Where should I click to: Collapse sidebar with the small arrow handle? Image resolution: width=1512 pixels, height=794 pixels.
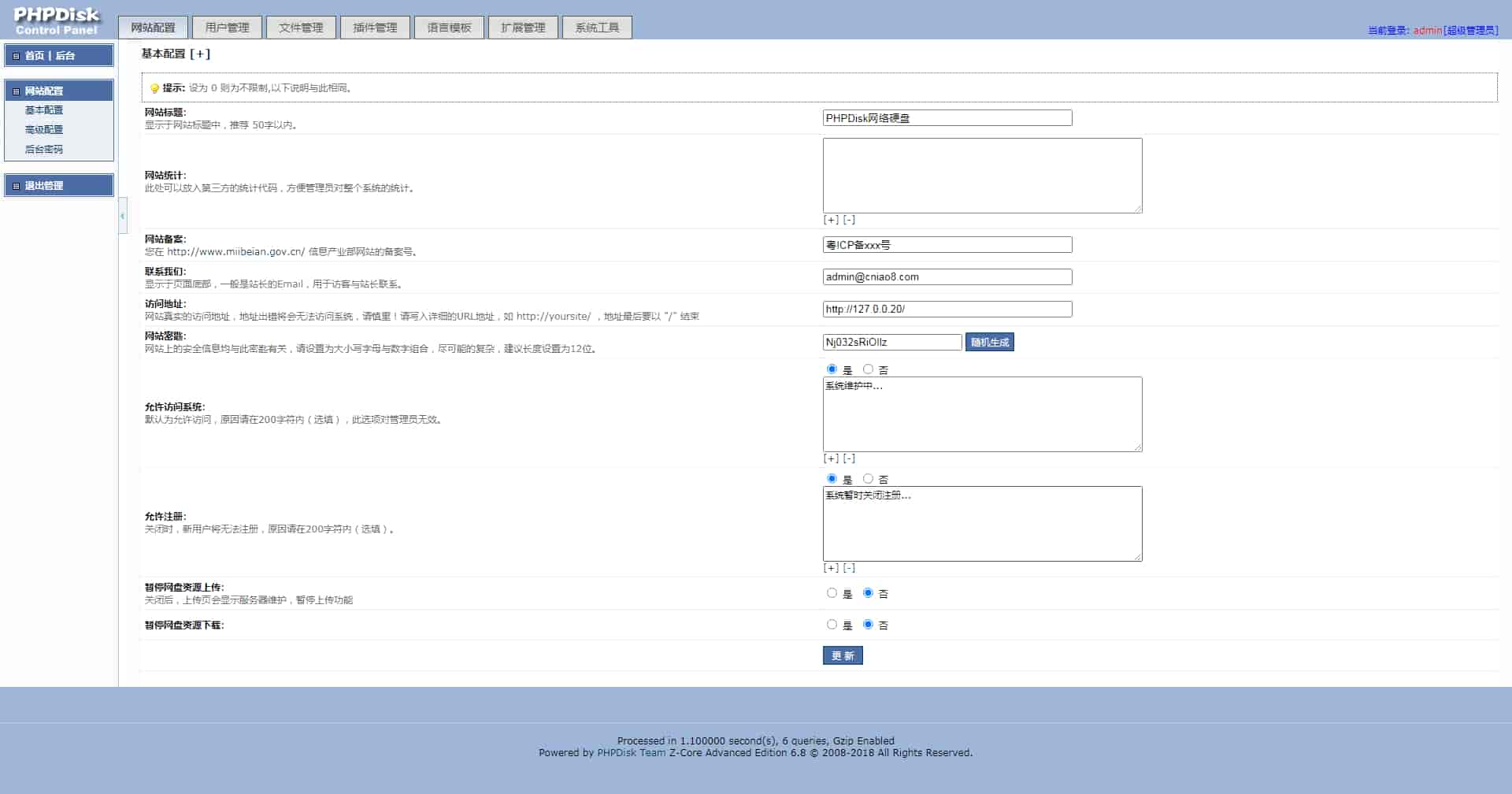pyautogui.click(x=122, y=216)
